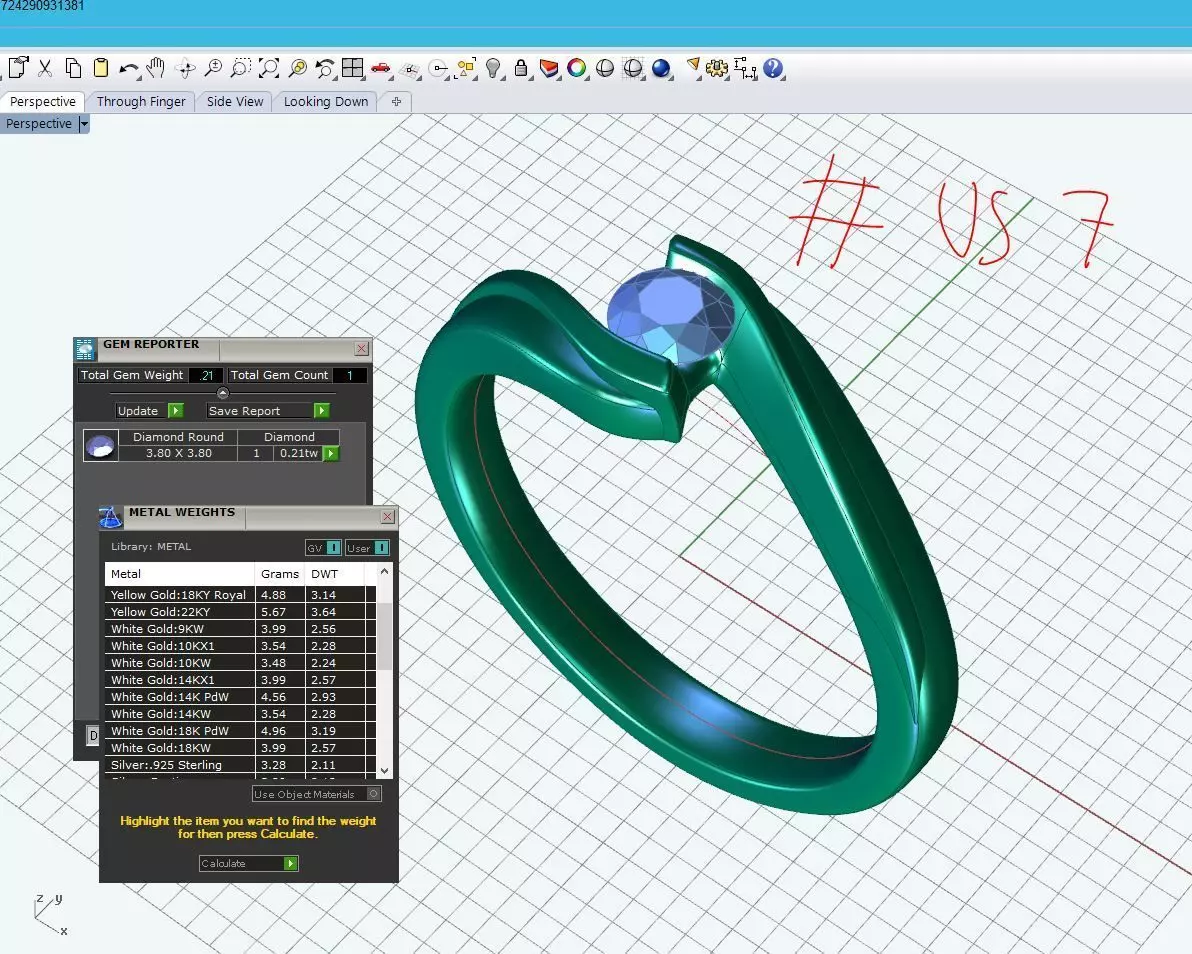The image size is (1192, 954).
Task: Click the Undo view change icon
Action: (325, 68)
